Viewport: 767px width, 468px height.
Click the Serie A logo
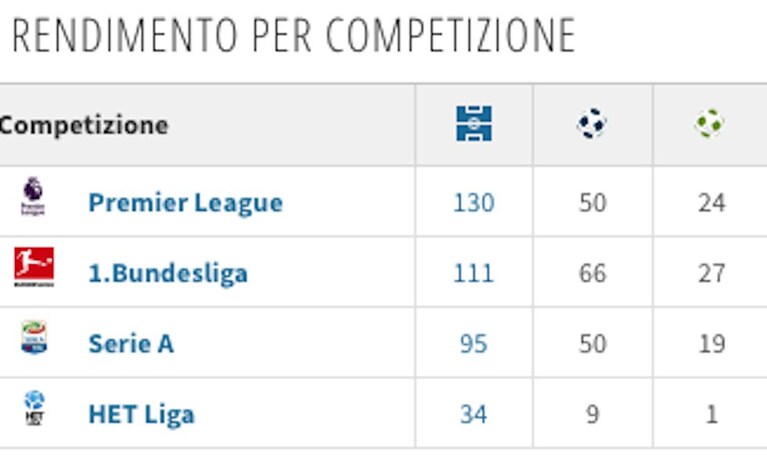coord(34,337)
